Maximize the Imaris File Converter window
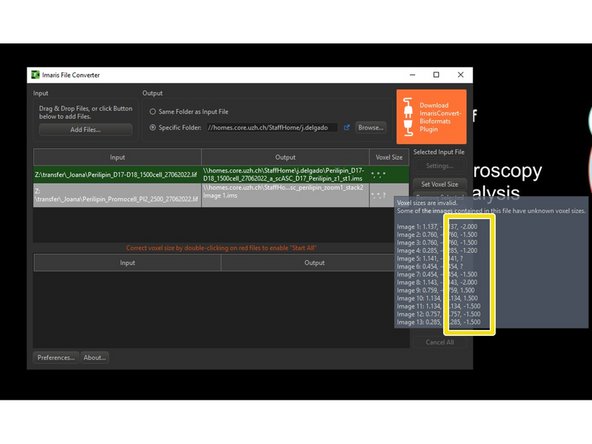 (436, 75)
